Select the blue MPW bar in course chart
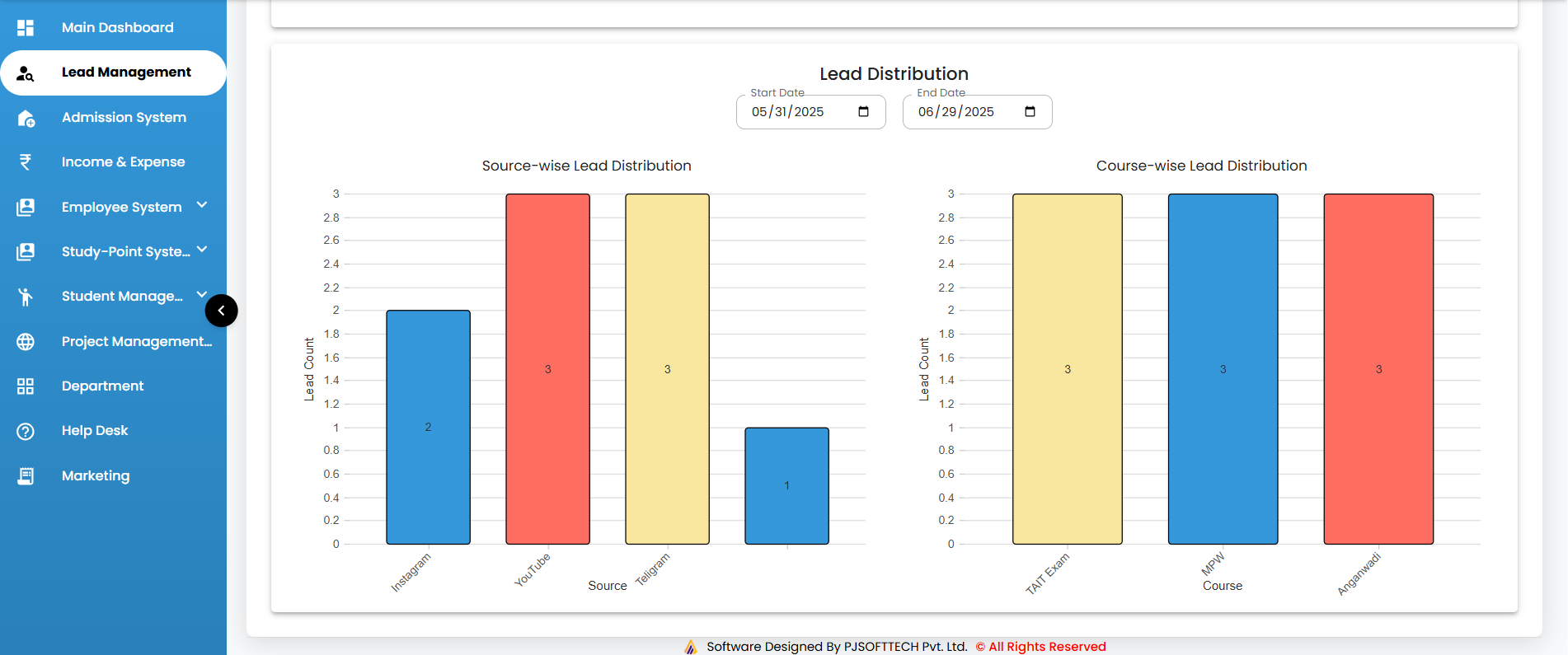 (x=1223, y=368)
